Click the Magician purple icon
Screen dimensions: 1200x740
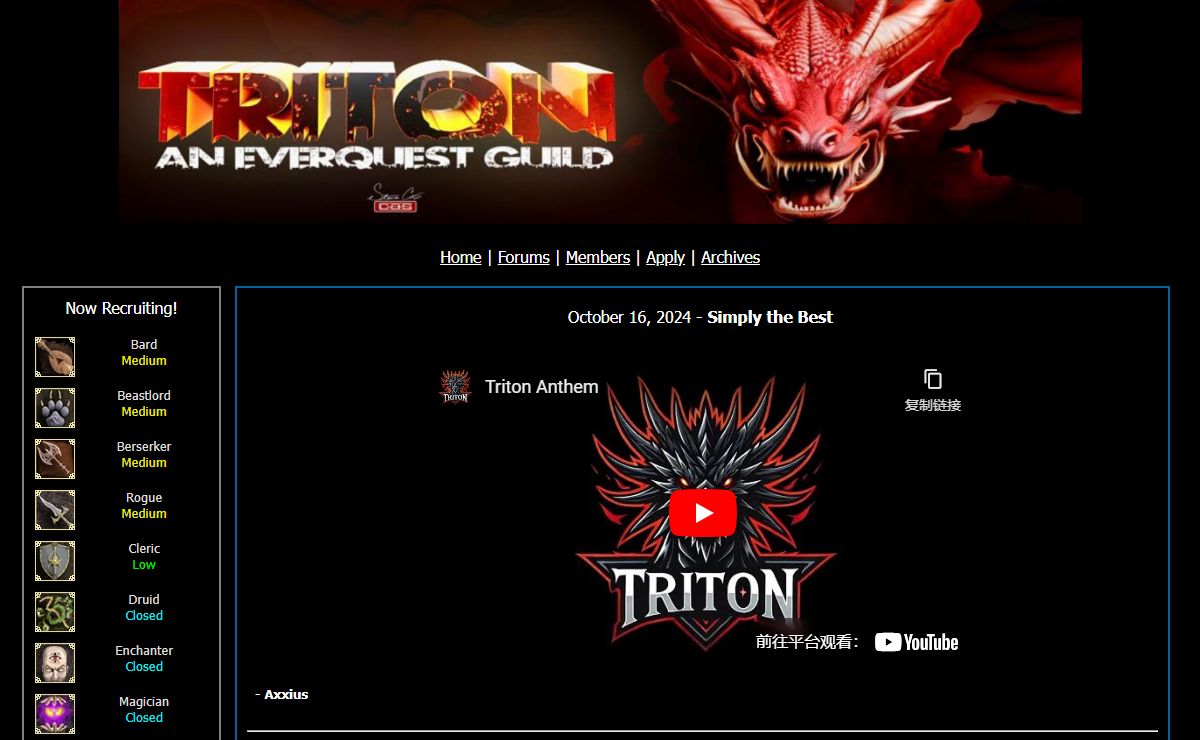(55, 714)
